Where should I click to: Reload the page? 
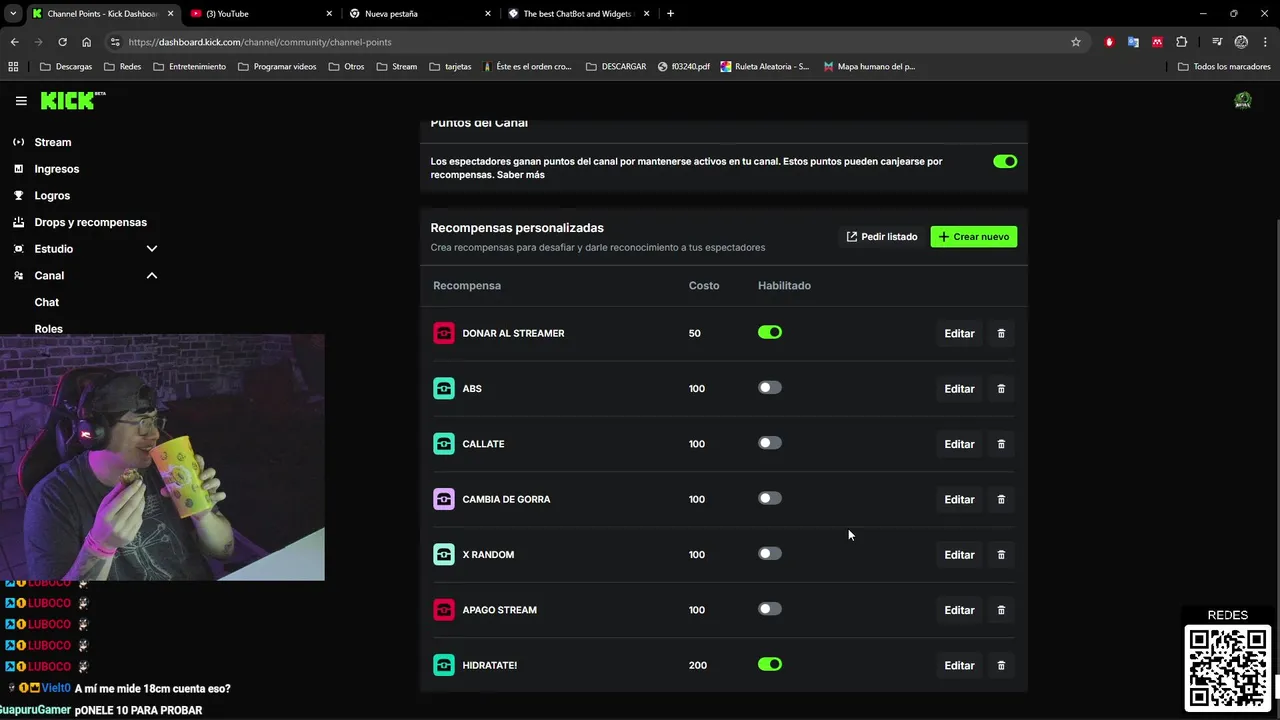(x=62, y=42)
